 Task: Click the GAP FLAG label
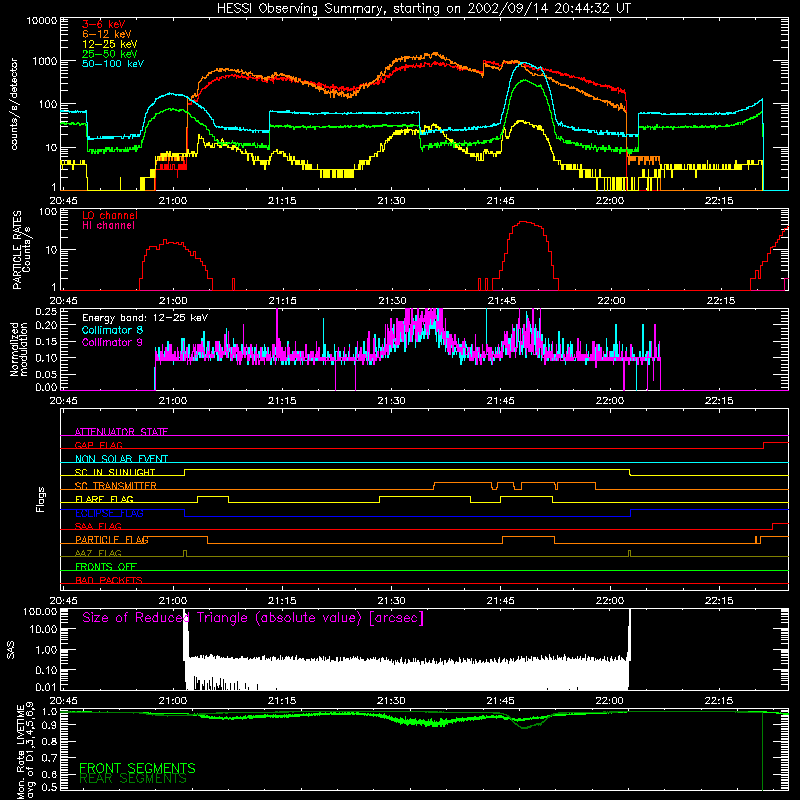tap(98, 445)
